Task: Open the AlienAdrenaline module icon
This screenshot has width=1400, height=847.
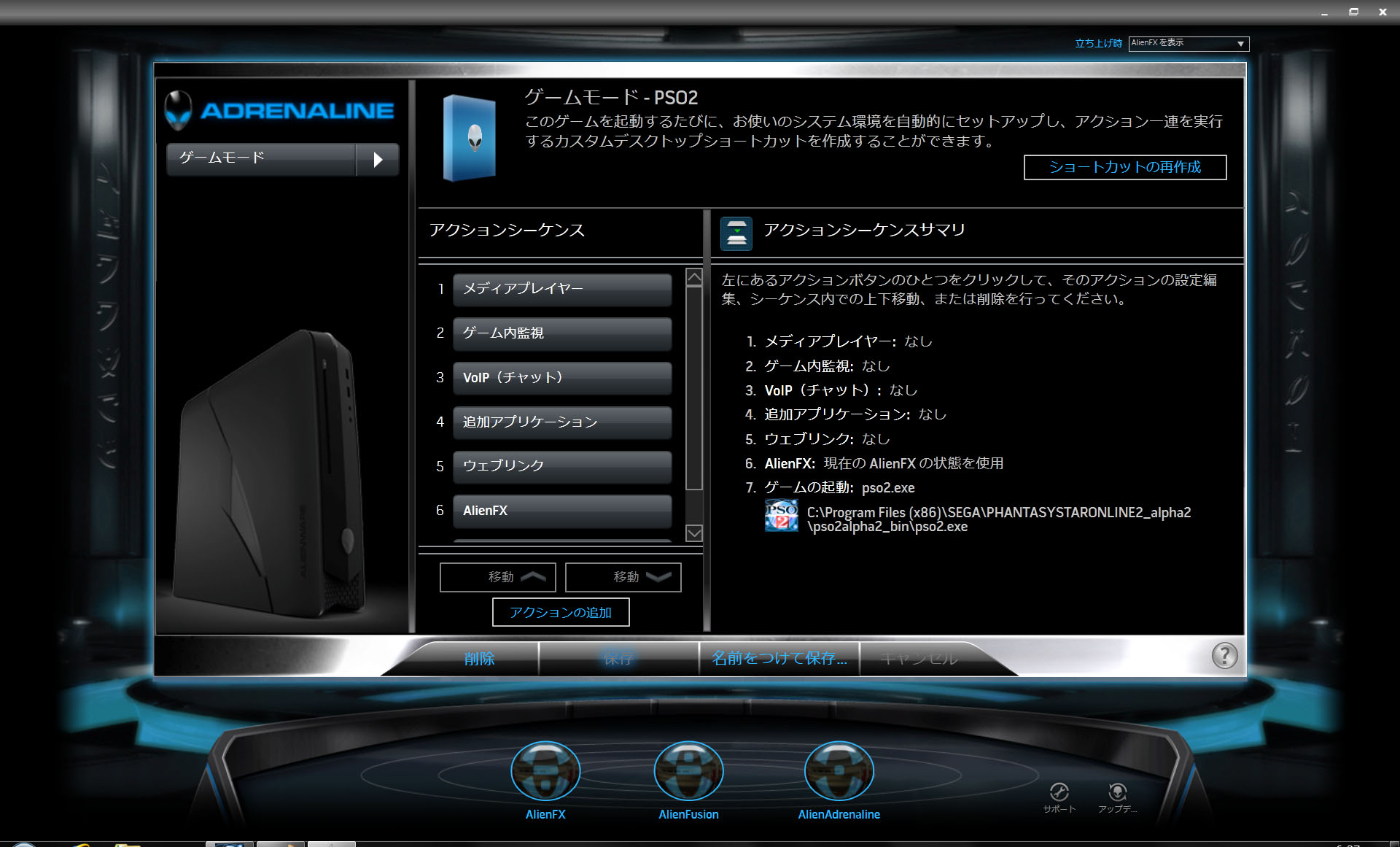Action: click(x=839, y=771)
